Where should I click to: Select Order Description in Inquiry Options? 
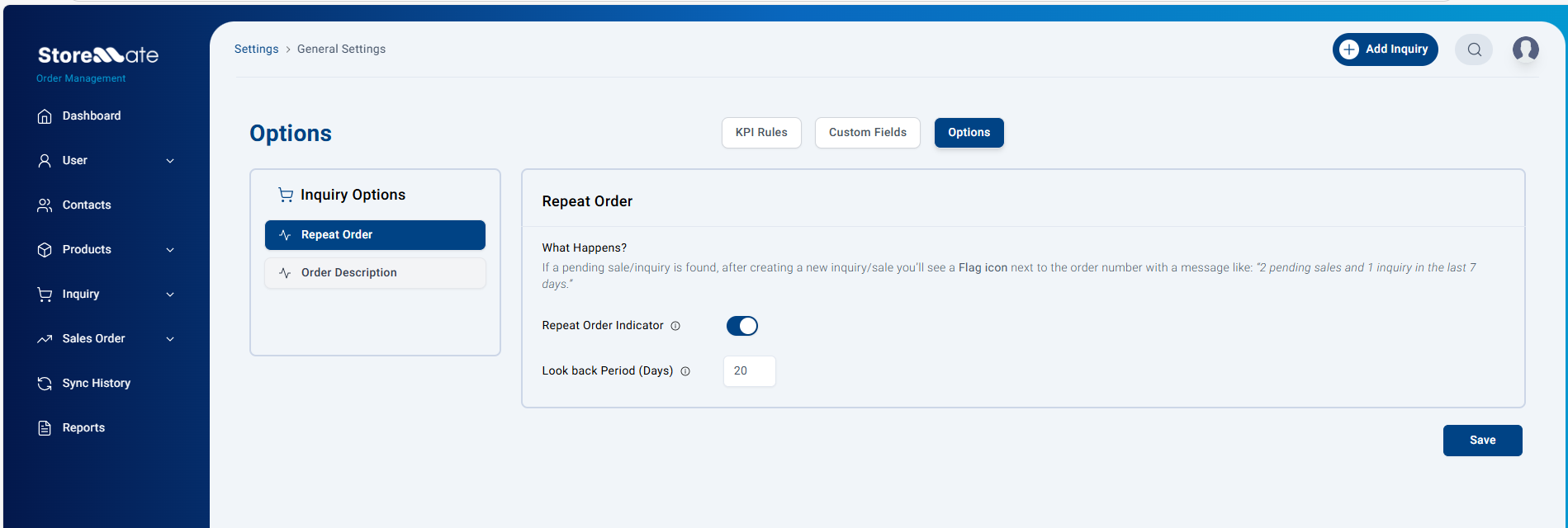375,273
